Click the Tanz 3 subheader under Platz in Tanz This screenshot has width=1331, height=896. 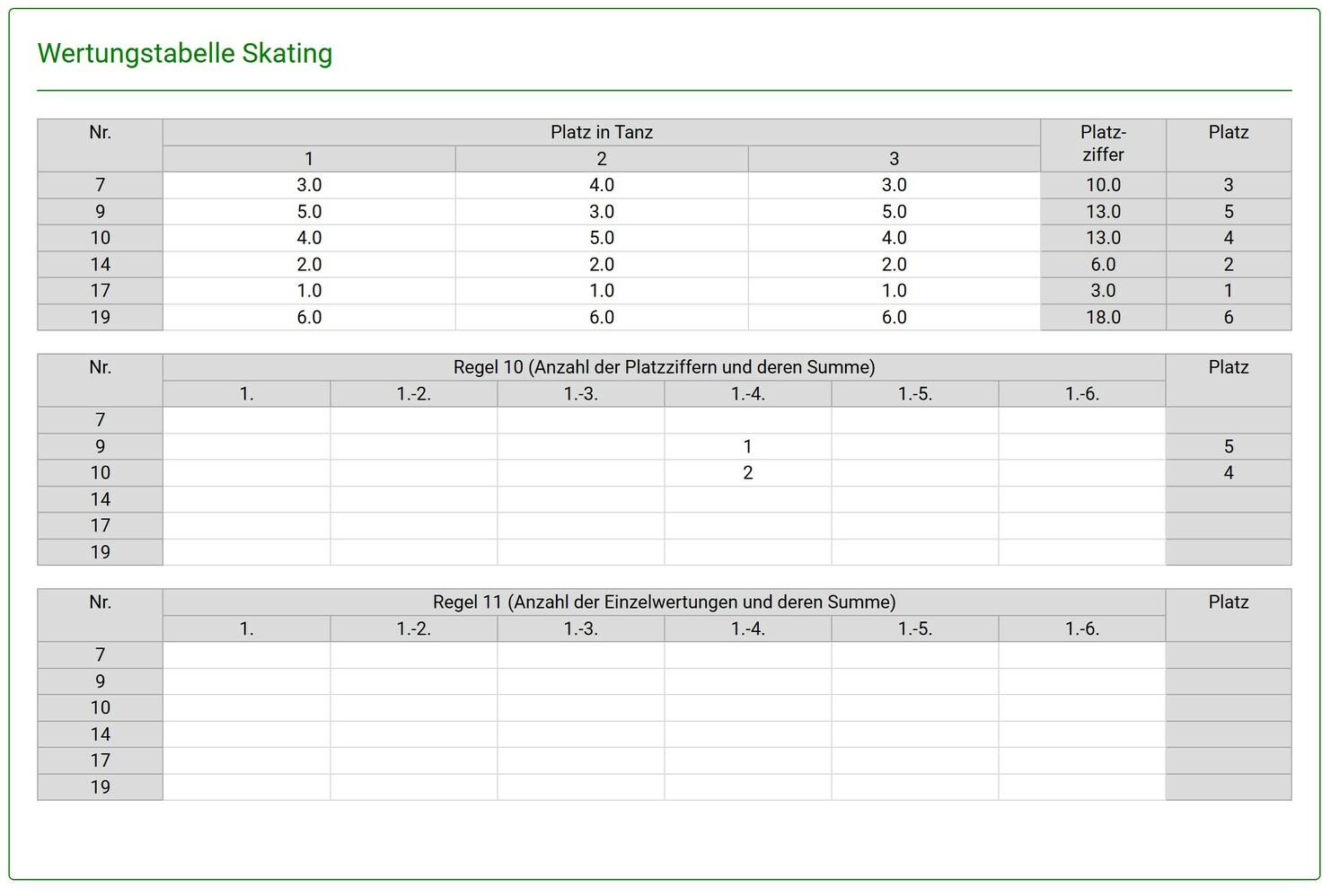(x=894, y=159)
